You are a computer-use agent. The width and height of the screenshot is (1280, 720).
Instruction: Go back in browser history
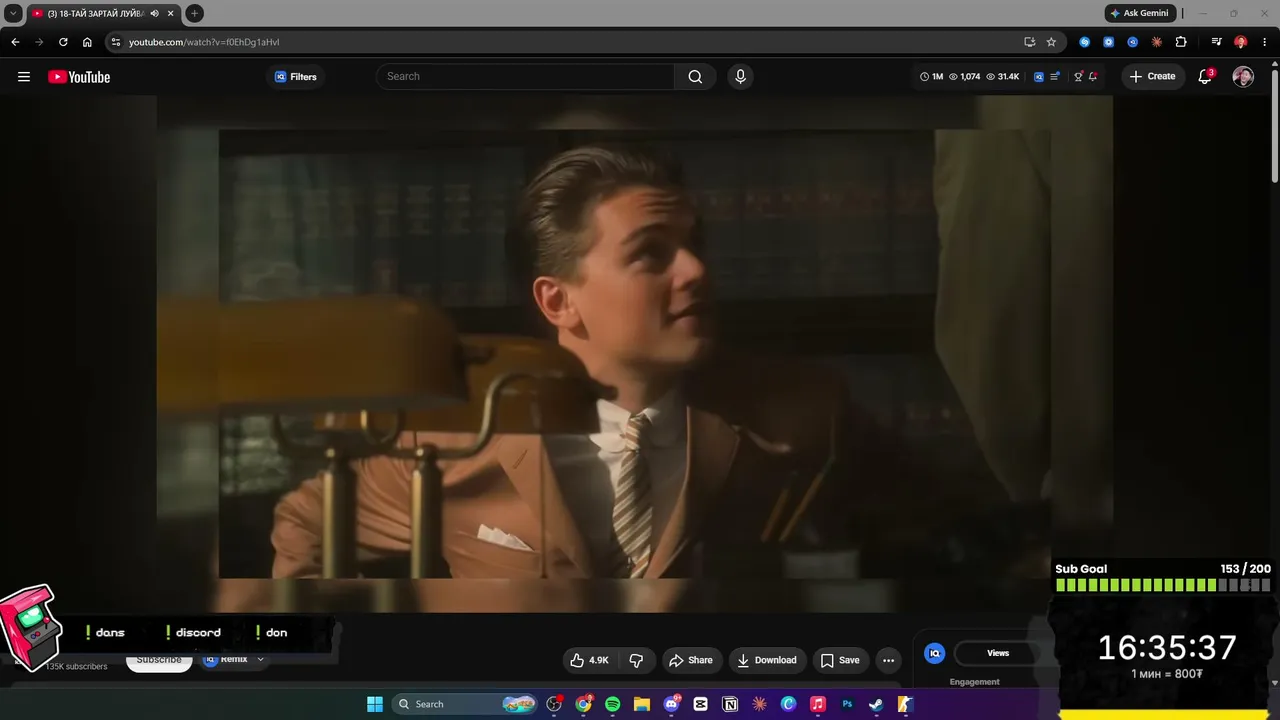tap(15, 42)
